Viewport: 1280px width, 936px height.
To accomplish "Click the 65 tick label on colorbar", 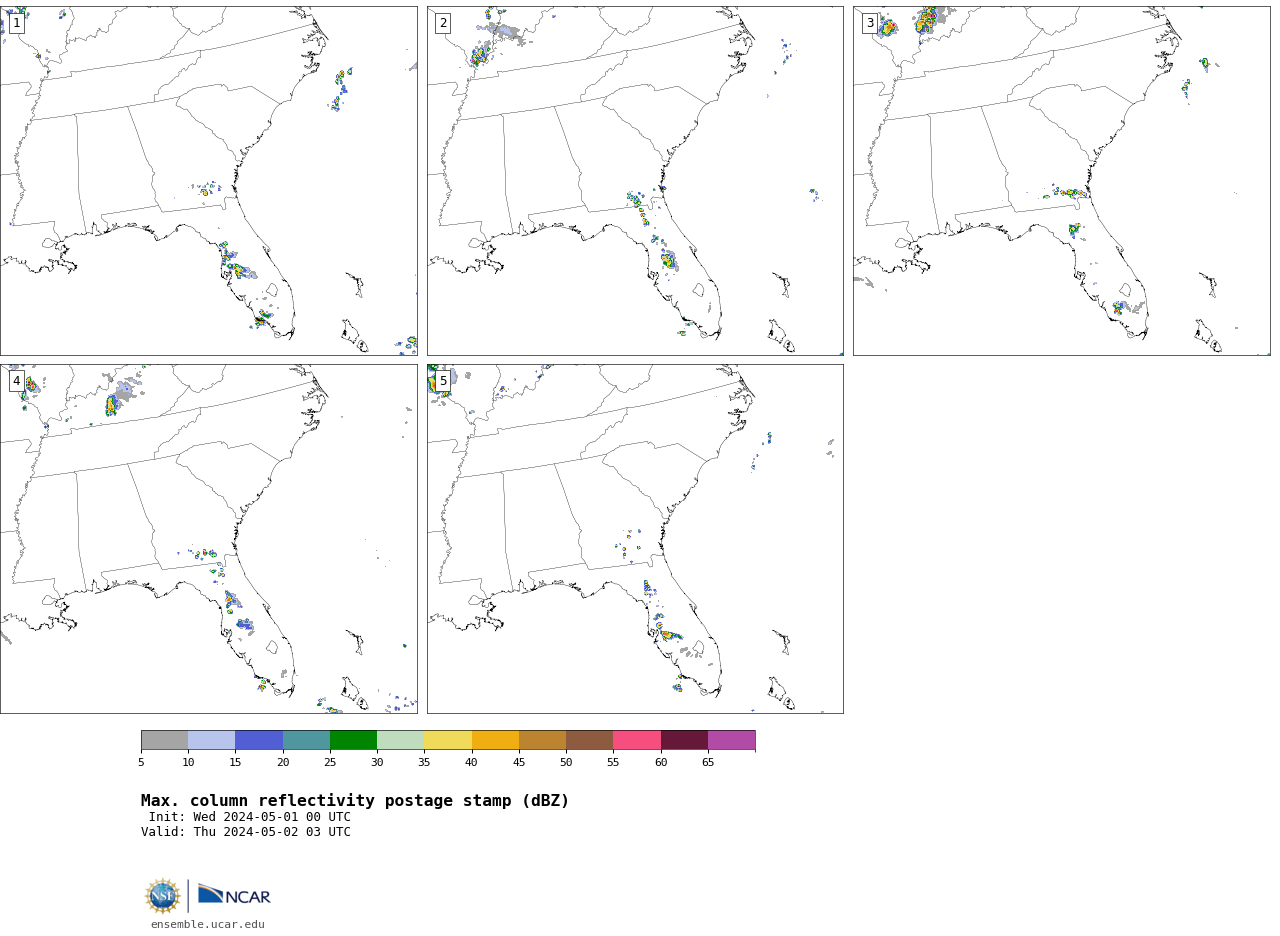I will (708, 763).
